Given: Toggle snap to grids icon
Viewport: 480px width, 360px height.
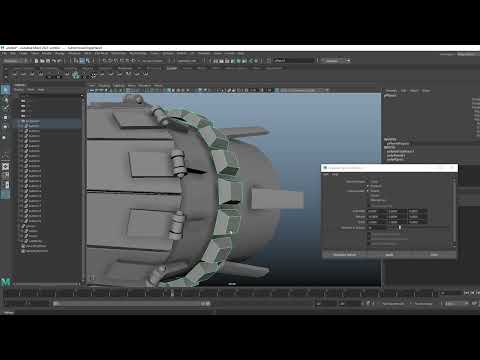Looking at the screenshot, I should click(104, 61).
